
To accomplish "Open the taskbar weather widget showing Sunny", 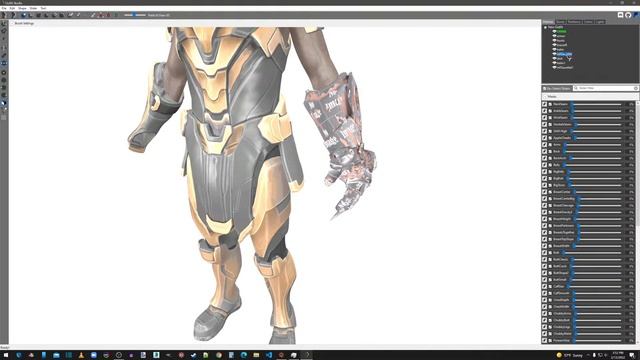I will pyautogui.click(x=570, y=355).
